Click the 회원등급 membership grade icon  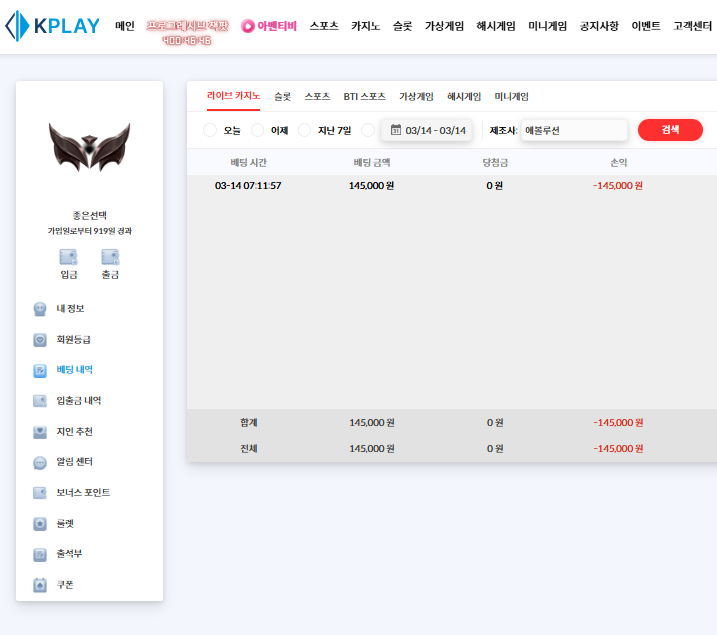coord(40,340)
